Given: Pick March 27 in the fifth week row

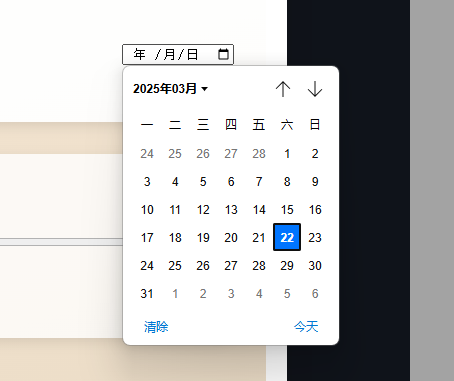Looking at the screenshot, I should (x=231, y=266).
